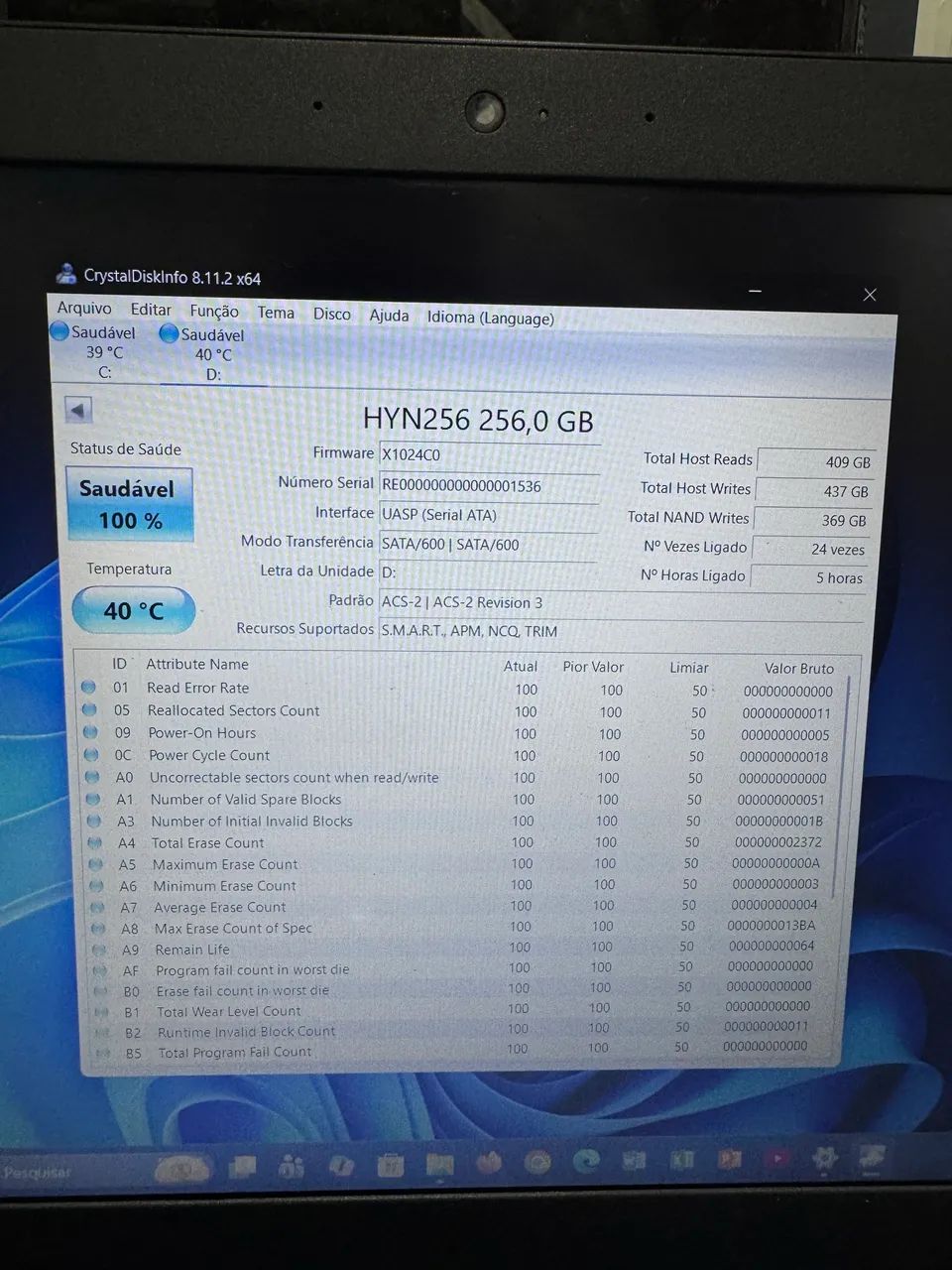Screen dimensions: 952x1270
Task: Click status orb of Remain Life row
Action: click(x=99, y=949)
